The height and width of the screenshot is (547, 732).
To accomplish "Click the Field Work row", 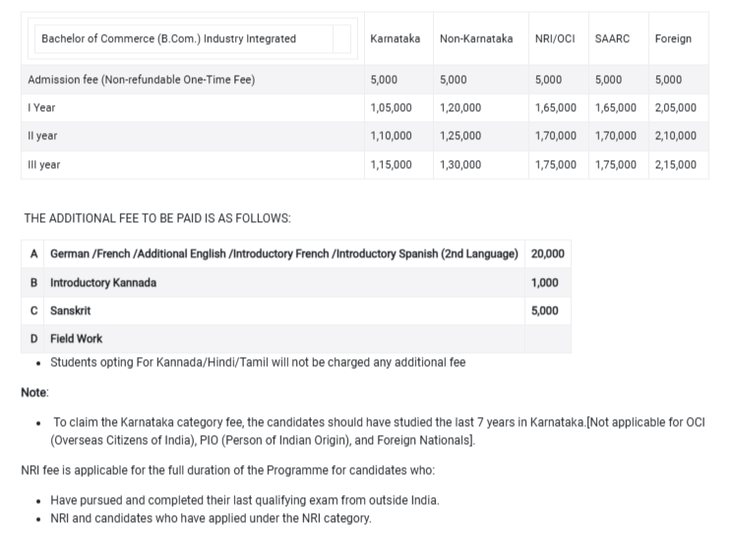I will [x=76, y=339].
